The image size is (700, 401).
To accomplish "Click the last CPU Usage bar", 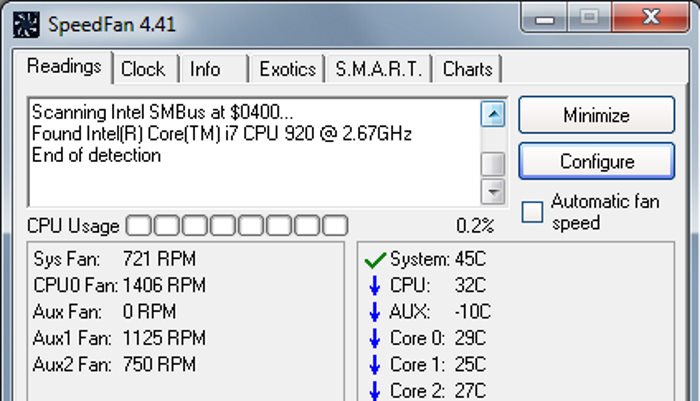I will (x=335, y=226).
